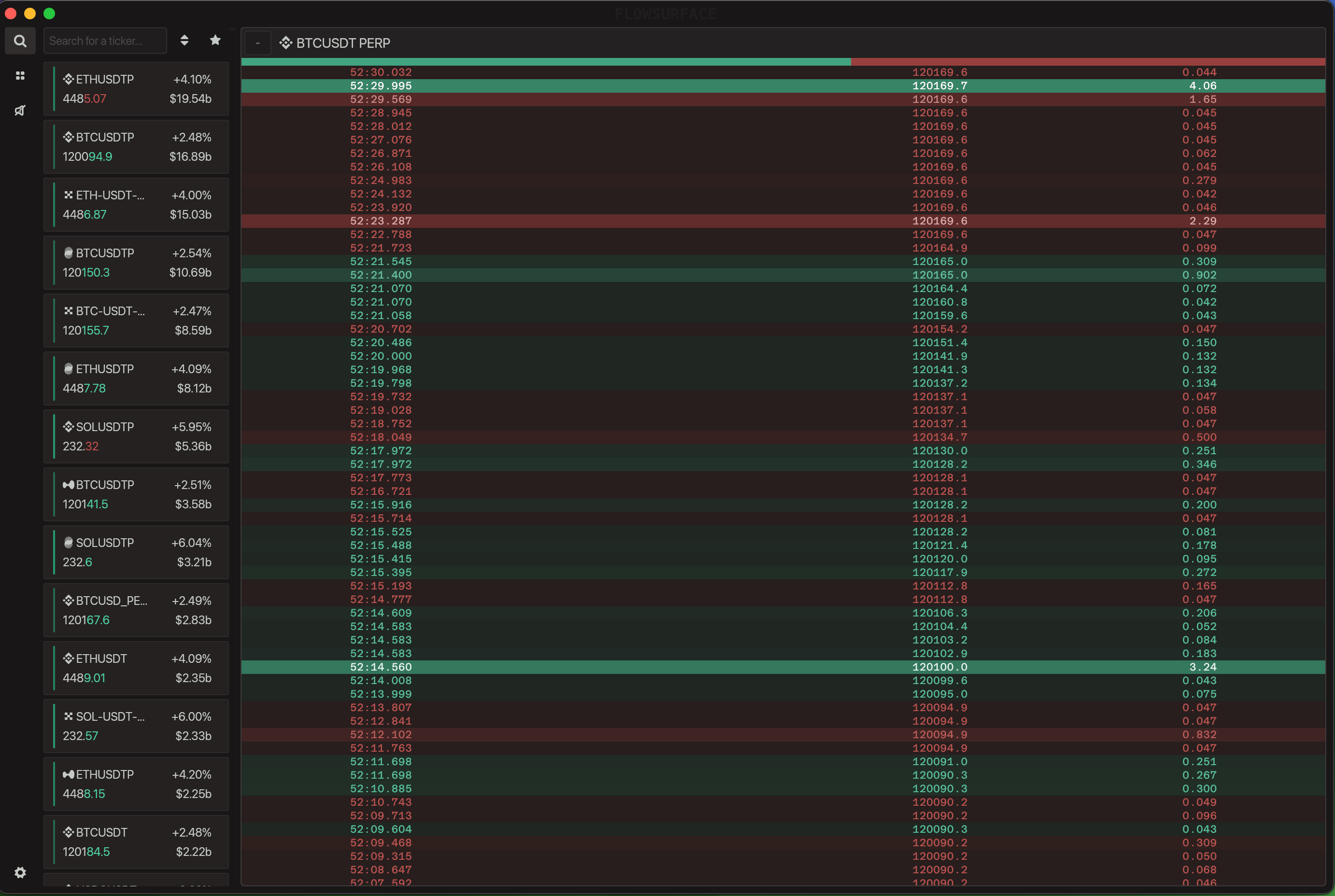
Task: Select ETHUSDTP ticker priced 4487.78
Action: [x=136, y=378]
